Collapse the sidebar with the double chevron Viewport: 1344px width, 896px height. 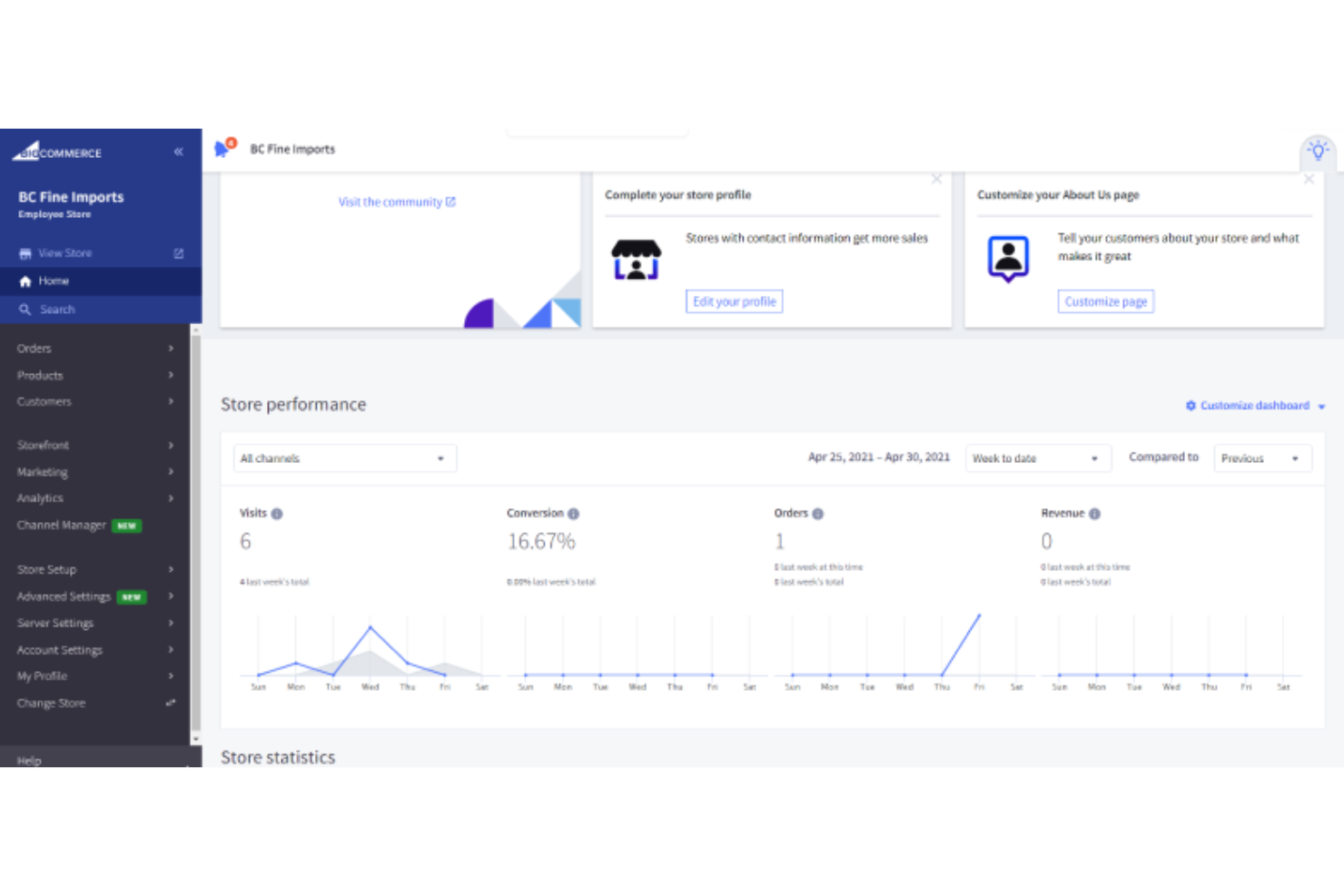[179, 152]
